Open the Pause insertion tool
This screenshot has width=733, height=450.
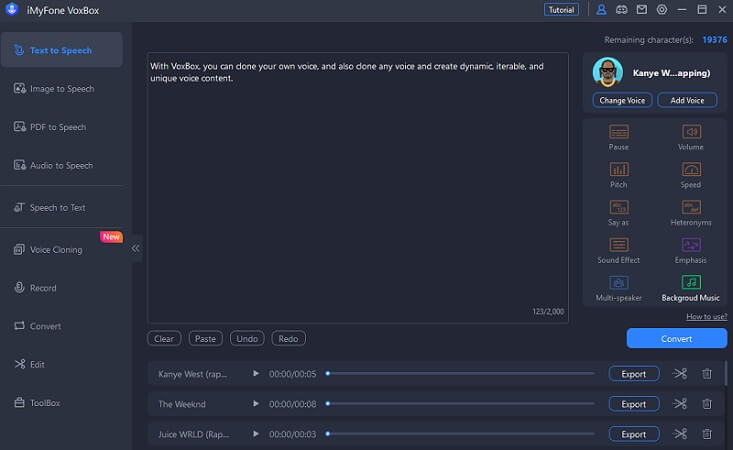[618, 137]
